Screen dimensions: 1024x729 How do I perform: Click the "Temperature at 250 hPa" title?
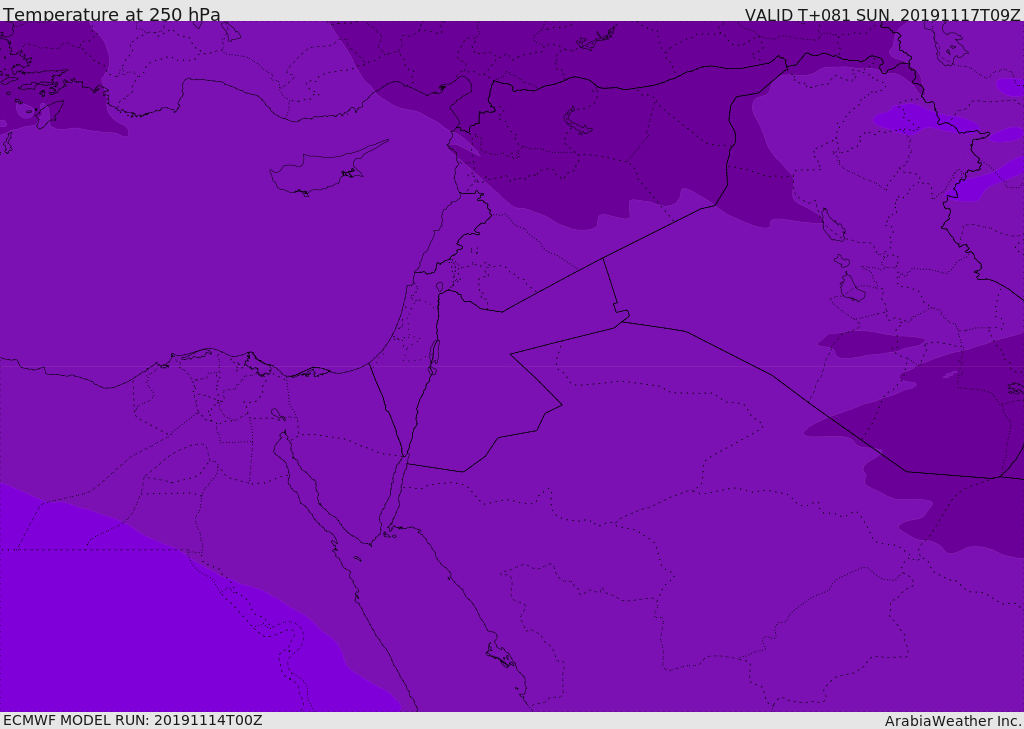(112, 15)
